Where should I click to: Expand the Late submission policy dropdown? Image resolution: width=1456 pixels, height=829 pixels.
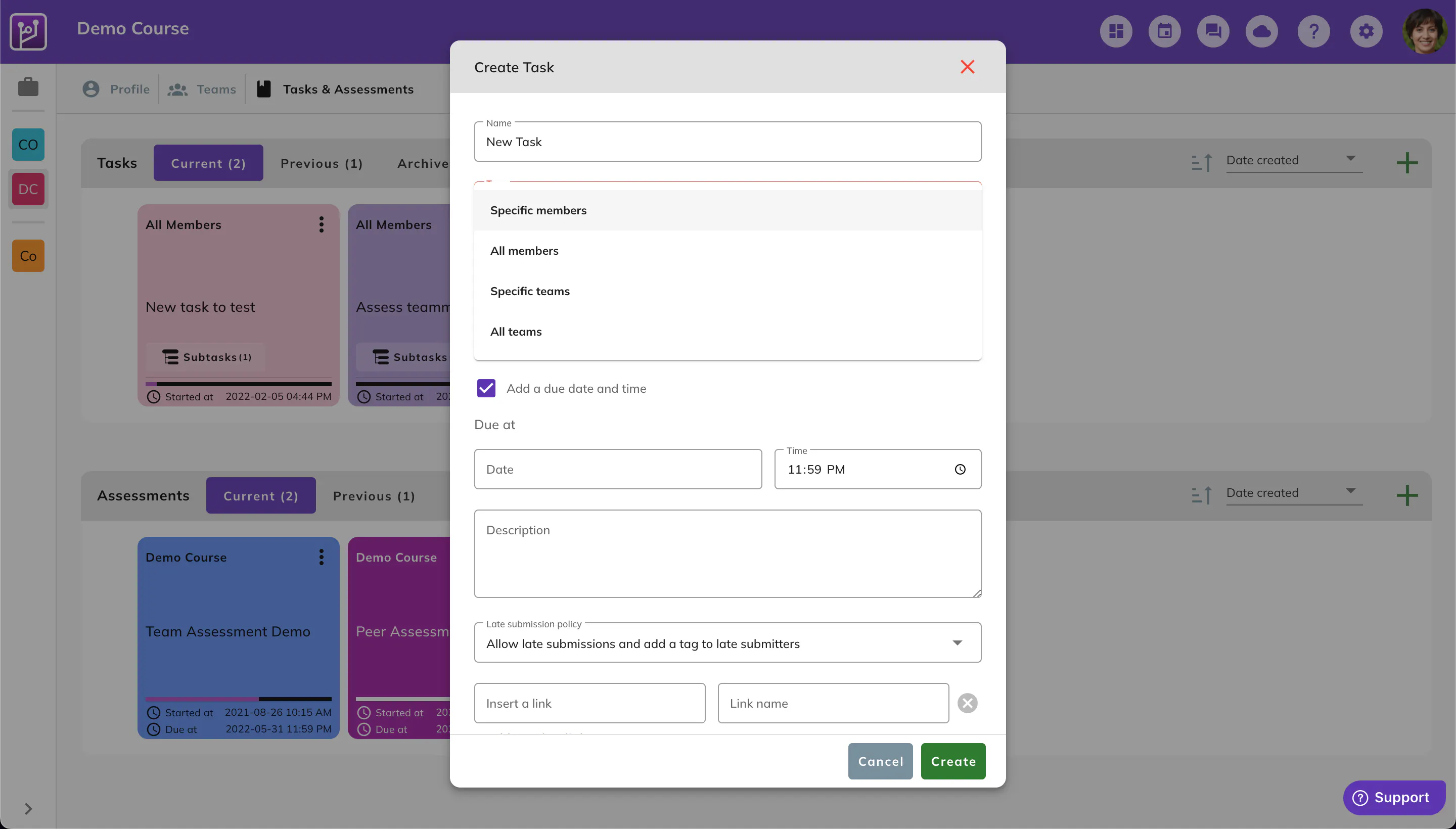727,643
